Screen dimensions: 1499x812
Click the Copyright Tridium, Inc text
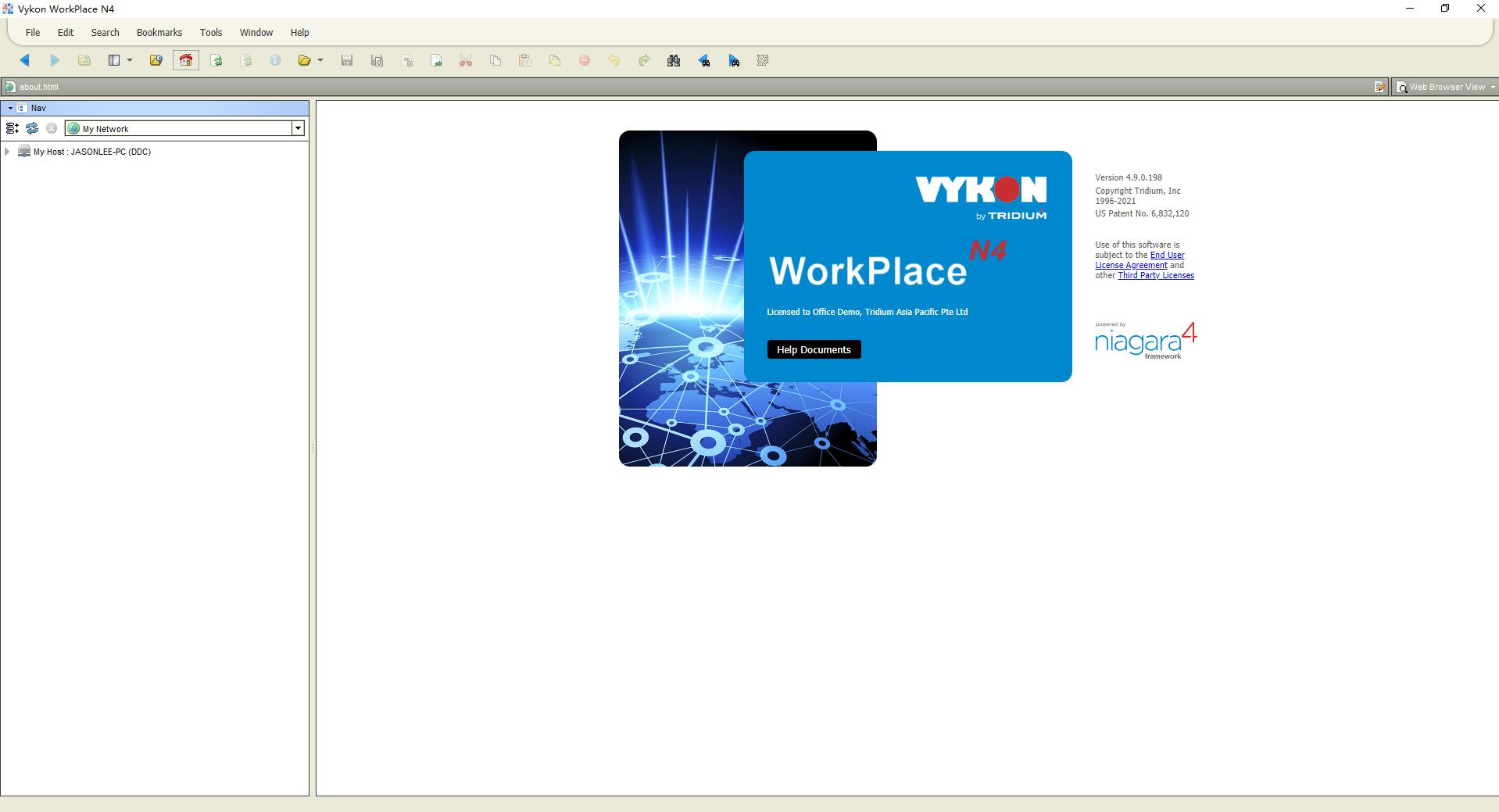1138,191
